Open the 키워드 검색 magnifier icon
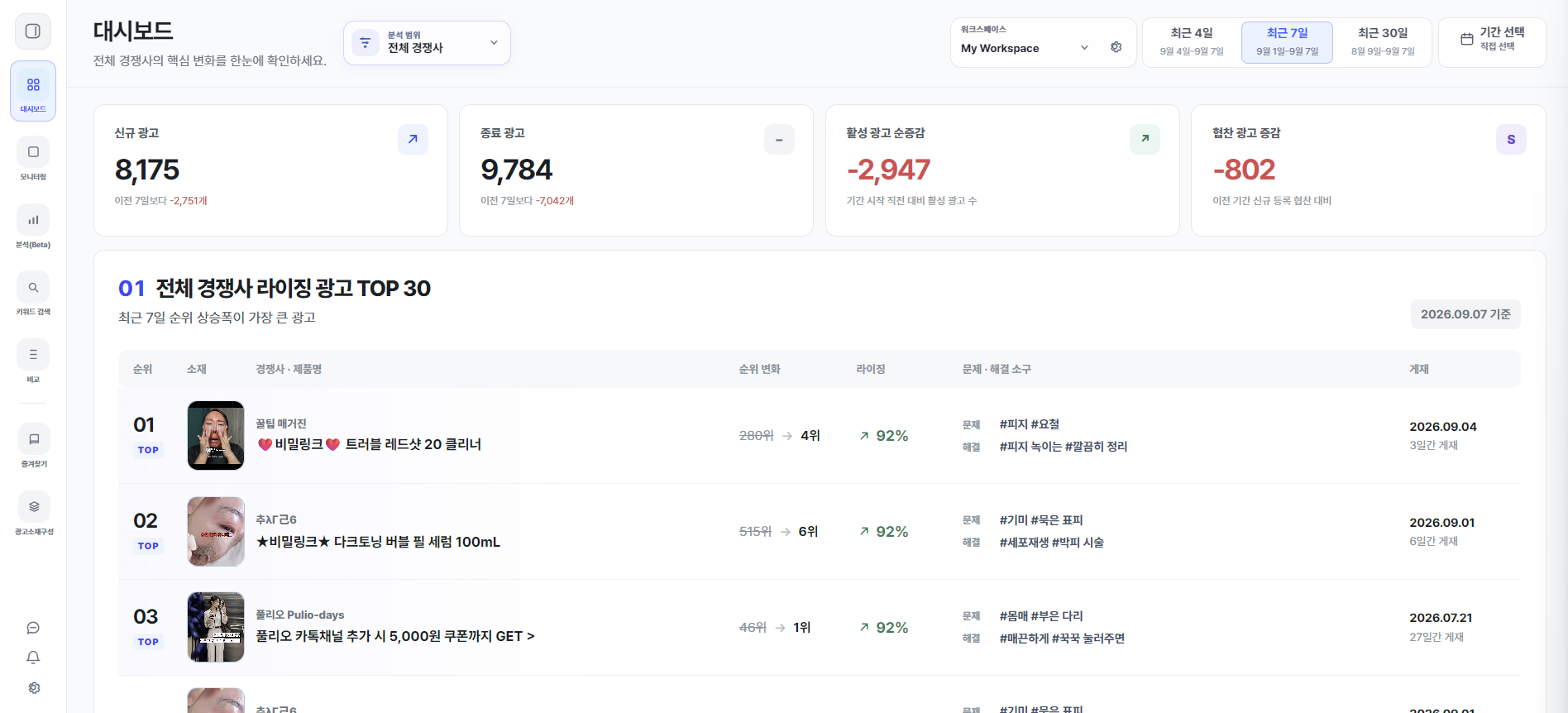The width and height of the screenshot is (1568, 713). pyautogui.click(x=33, y=288)
